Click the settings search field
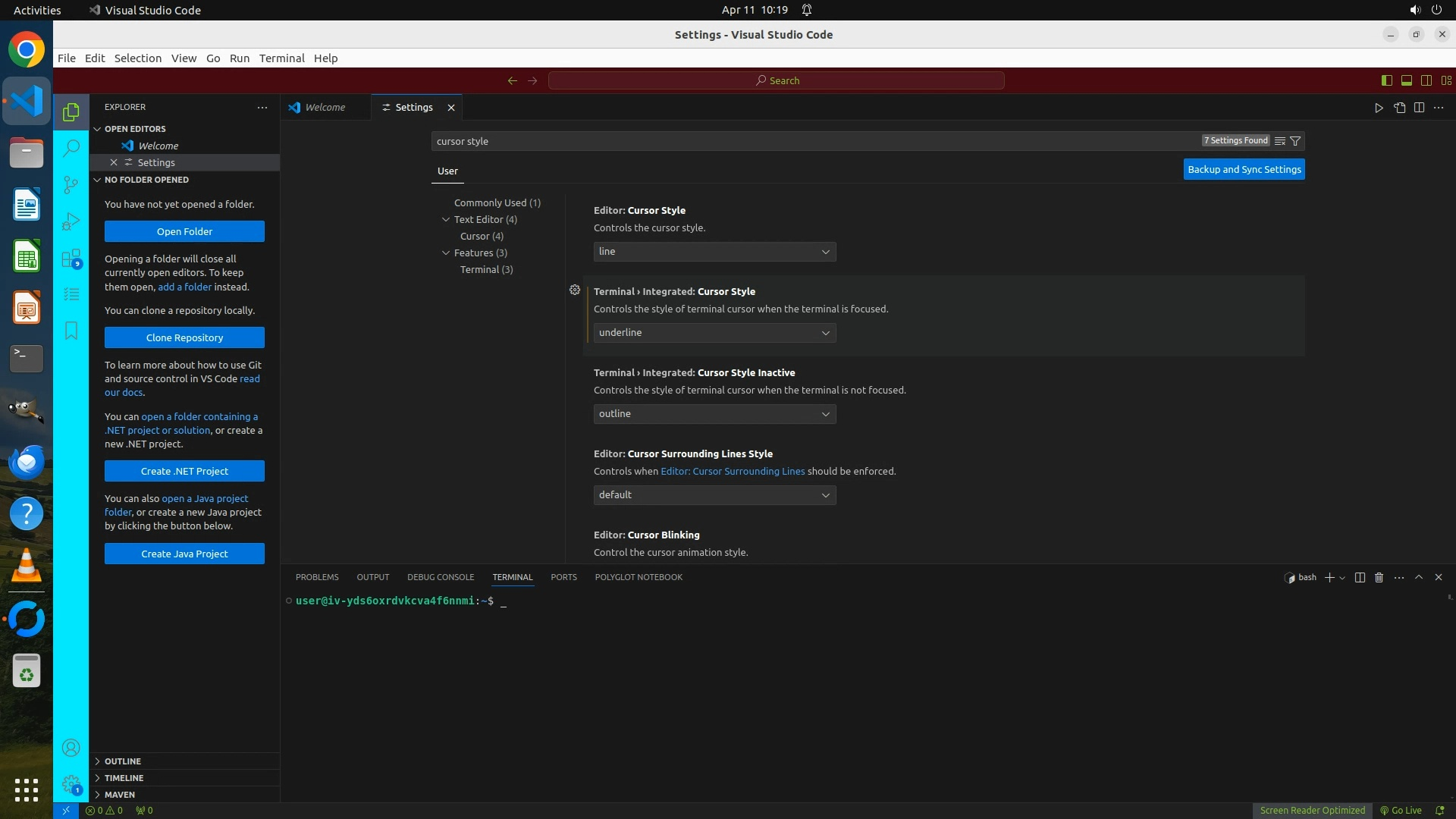The image size is (1456, 819). (811, 141)
